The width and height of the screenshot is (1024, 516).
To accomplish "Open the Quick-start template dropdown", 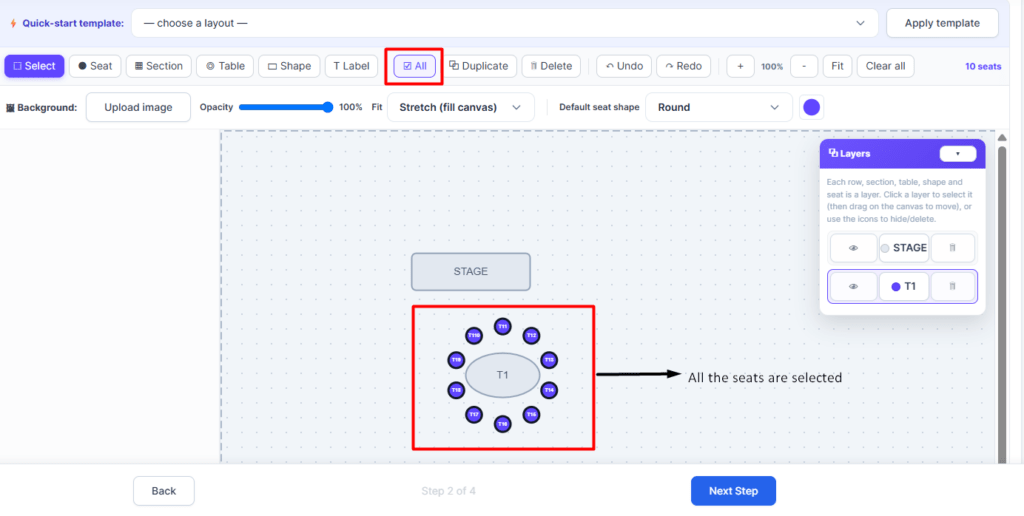I will (x=505, y=24).
